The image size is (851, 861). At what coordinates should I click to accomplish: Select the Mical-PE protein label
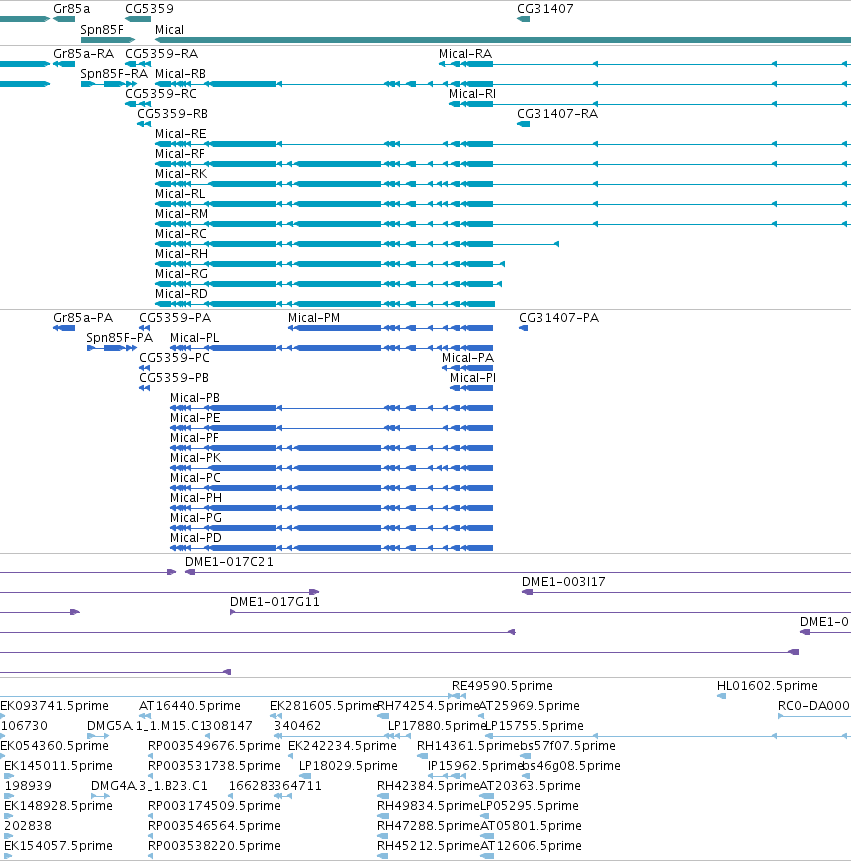(195, 418)
